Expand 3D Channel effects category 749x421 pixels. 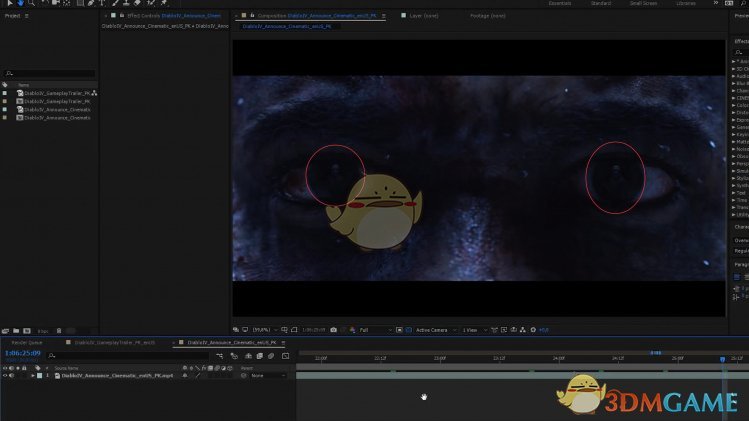tap(734, 69)
